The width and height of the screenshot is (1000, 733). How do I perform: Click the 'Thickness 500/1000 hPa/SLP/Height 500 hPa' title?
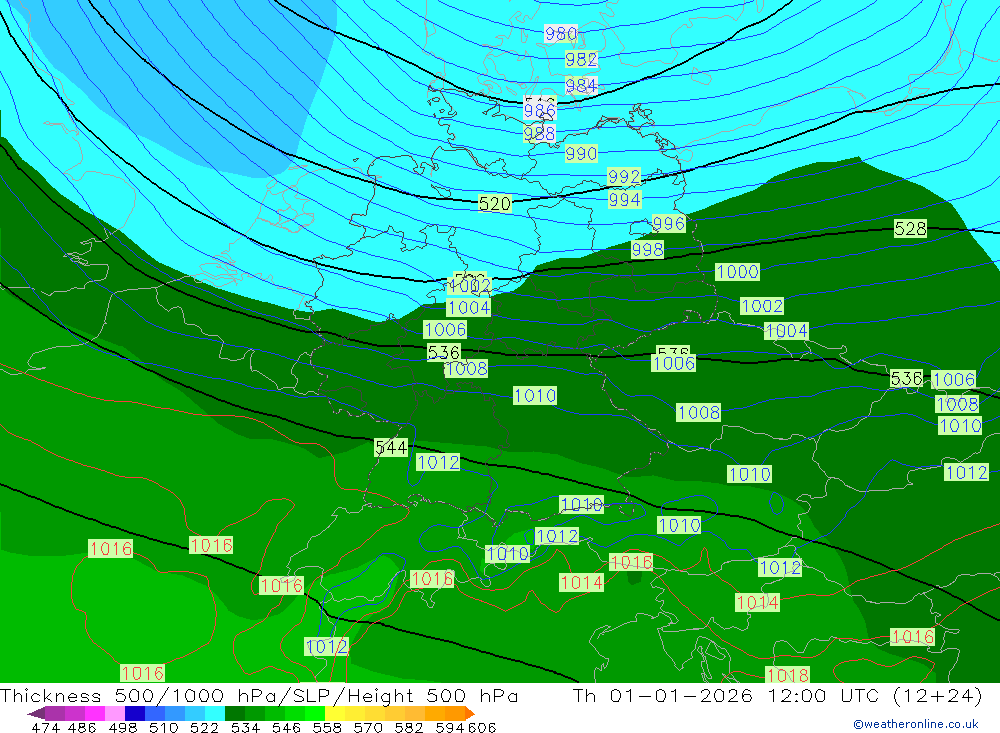[259, 695]
